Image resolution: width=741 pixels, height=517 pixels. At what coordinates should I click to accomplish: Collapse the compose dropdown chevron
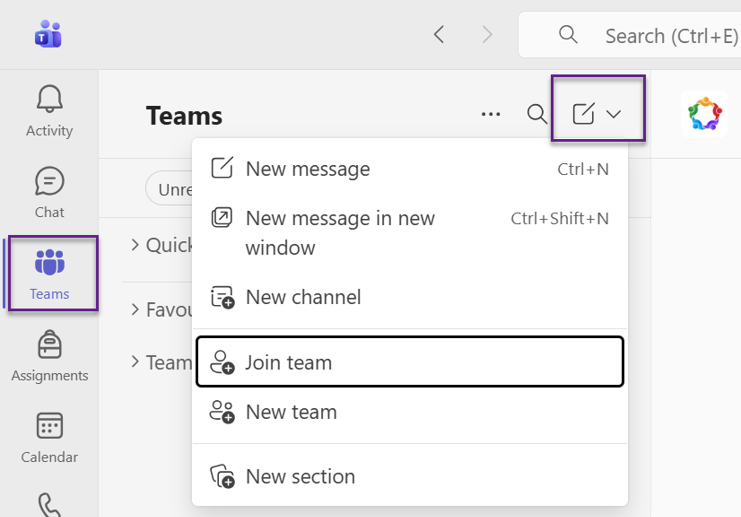613,114
